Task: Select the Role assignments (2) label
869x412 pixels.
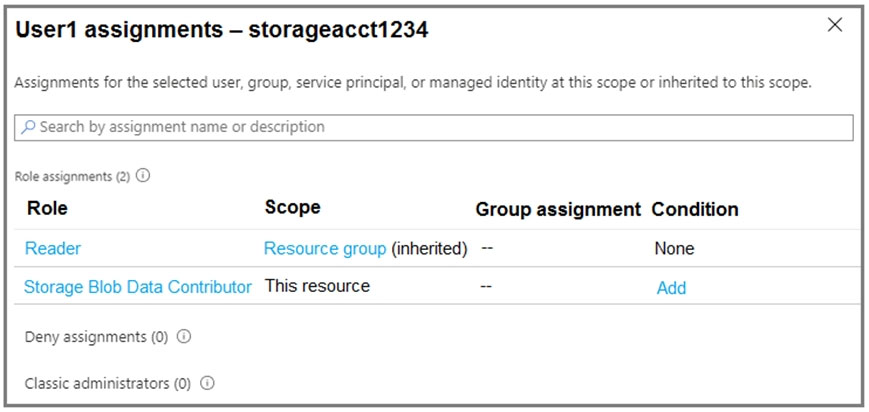Action: point(72,176)
